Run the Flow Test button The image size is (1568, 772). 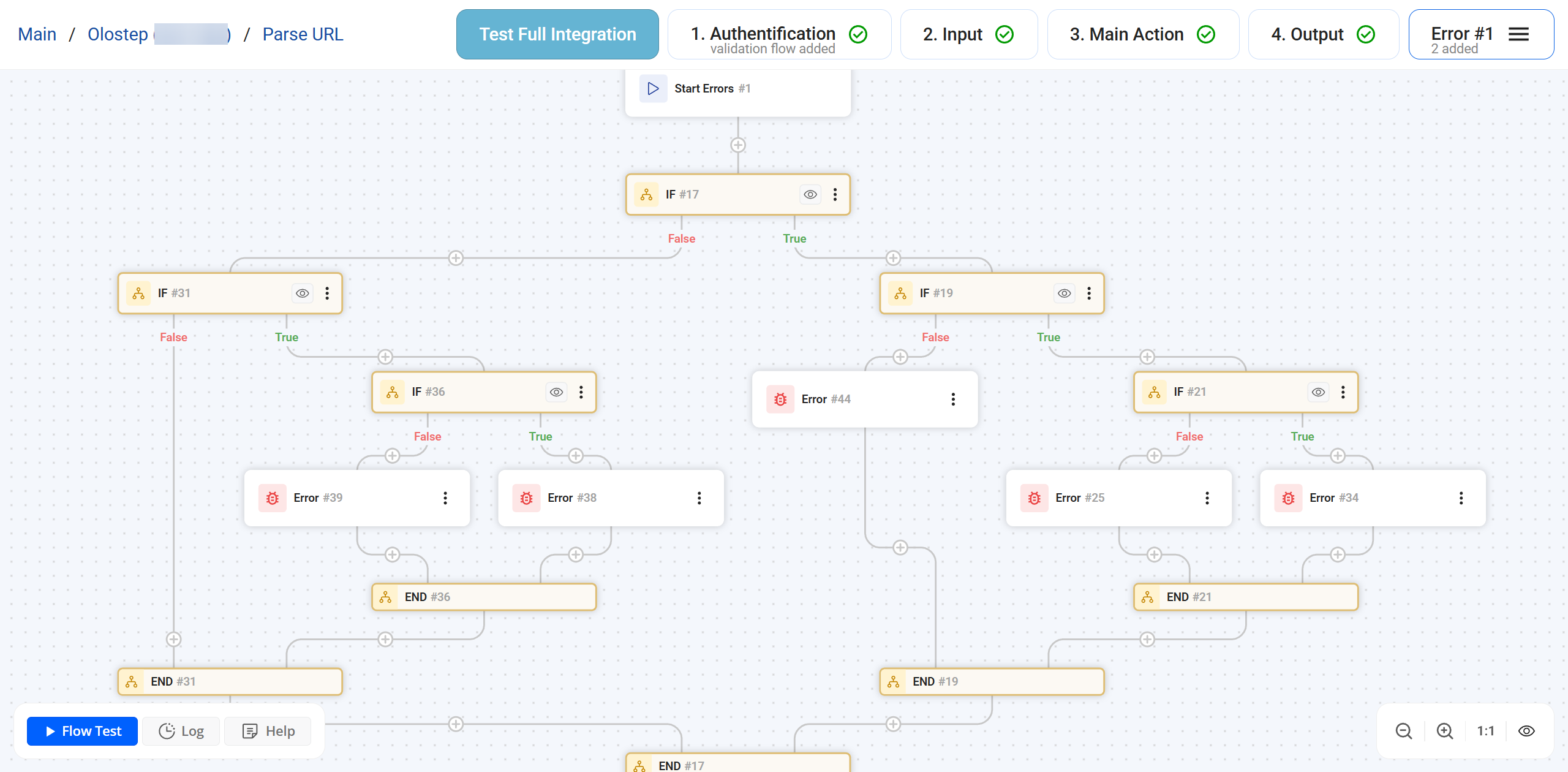[83, 731]
